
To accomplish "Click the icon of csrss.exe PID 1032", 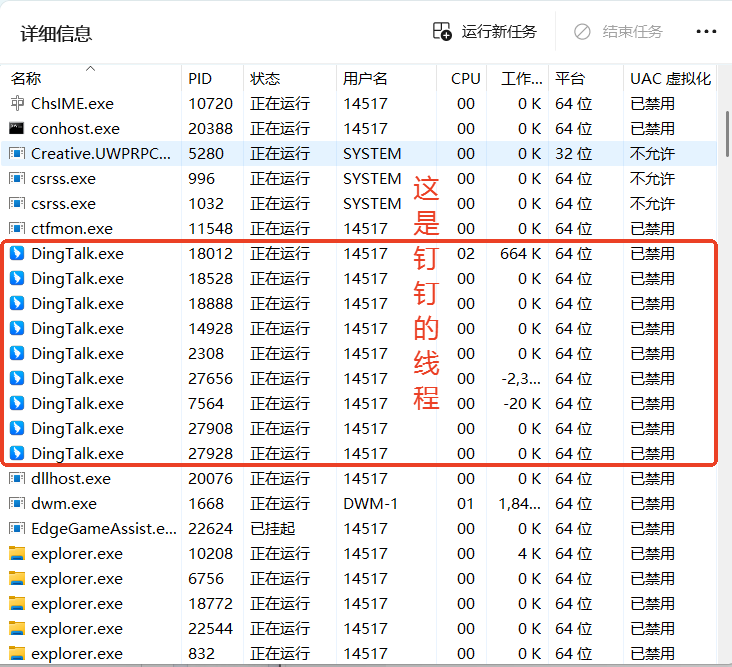I will tap(17, 204).
